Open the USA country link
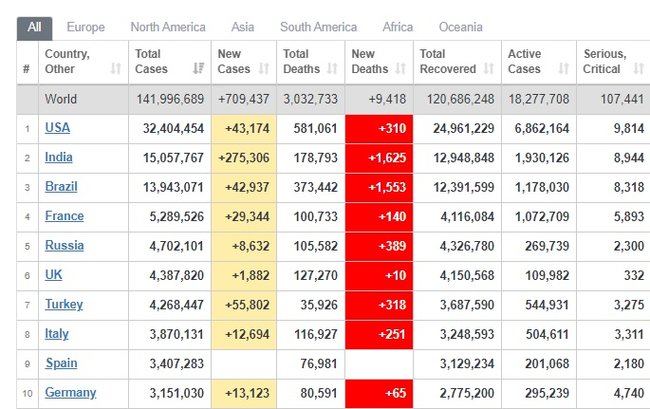The image size is (650, 409). click(57, 128)
